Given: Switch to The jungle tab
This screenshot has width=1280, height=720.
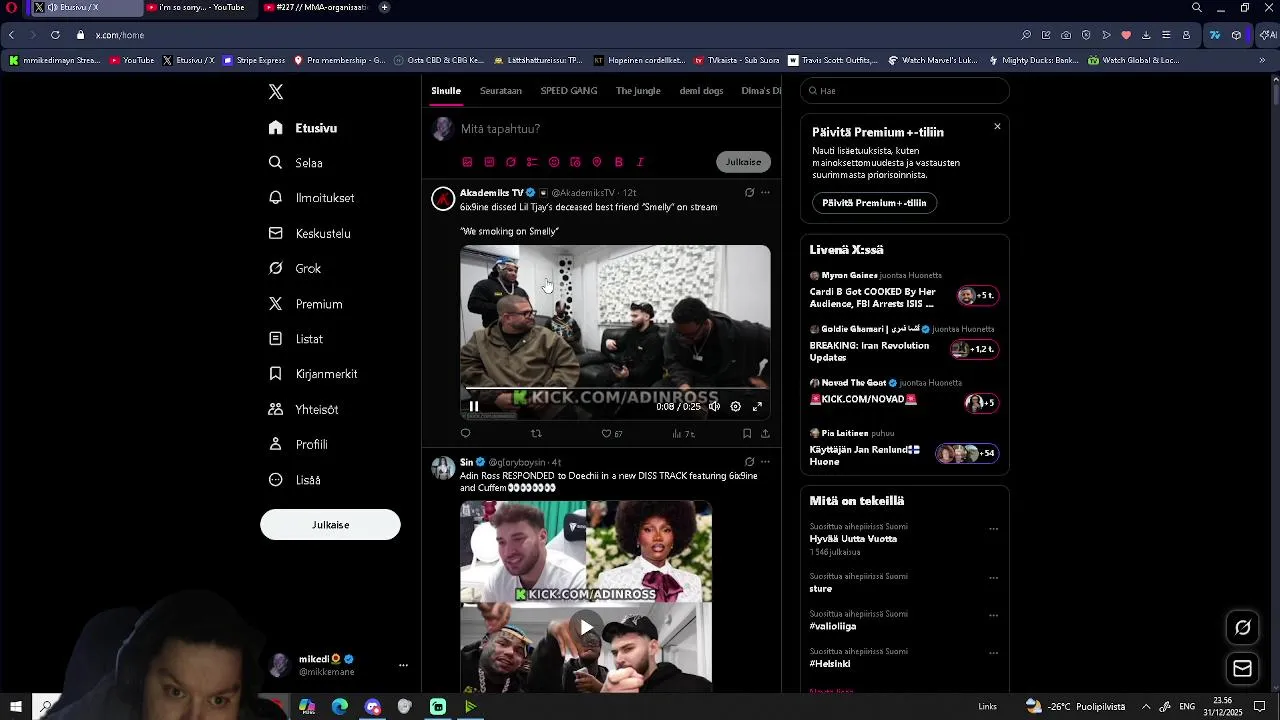Looking at the screenshot, I should 638,91.
